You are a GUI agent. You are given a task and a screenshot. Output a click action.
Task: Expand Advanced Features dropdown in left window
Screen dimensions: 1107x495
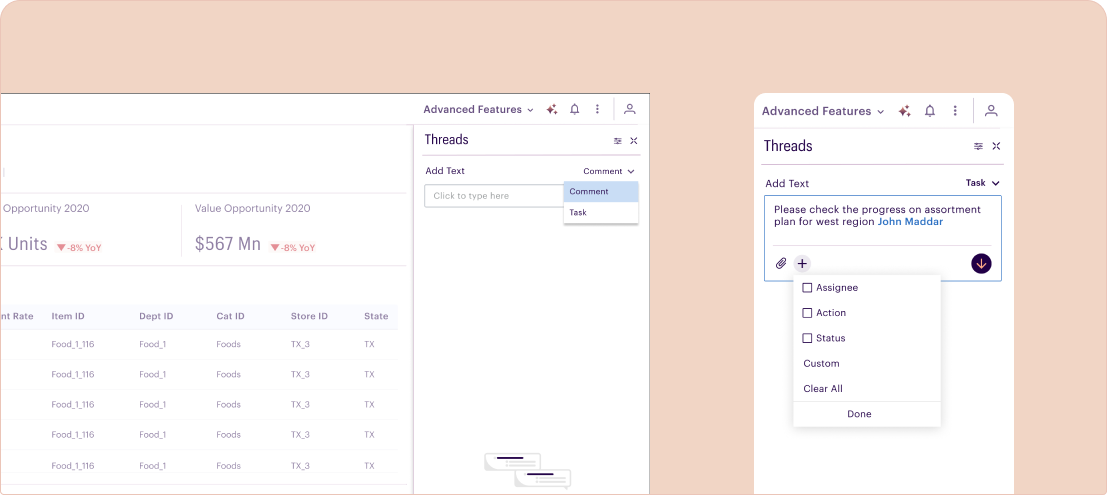click(x=478, y=109)
